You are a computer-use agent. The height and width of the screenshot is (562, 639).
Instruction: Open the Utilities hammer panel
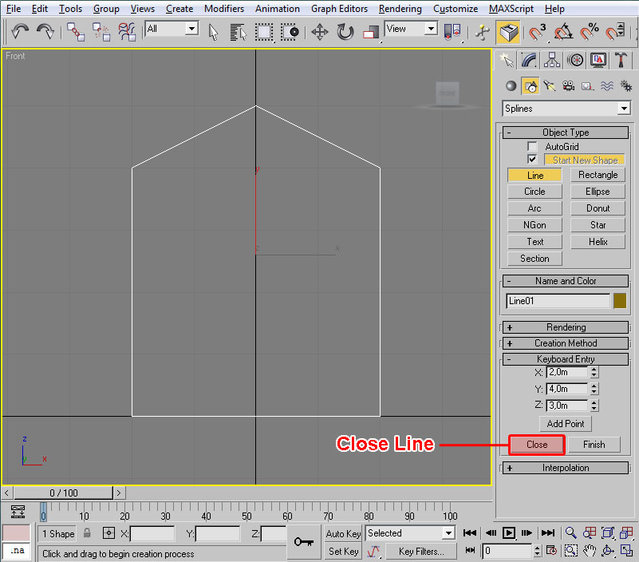click(620, 61)
